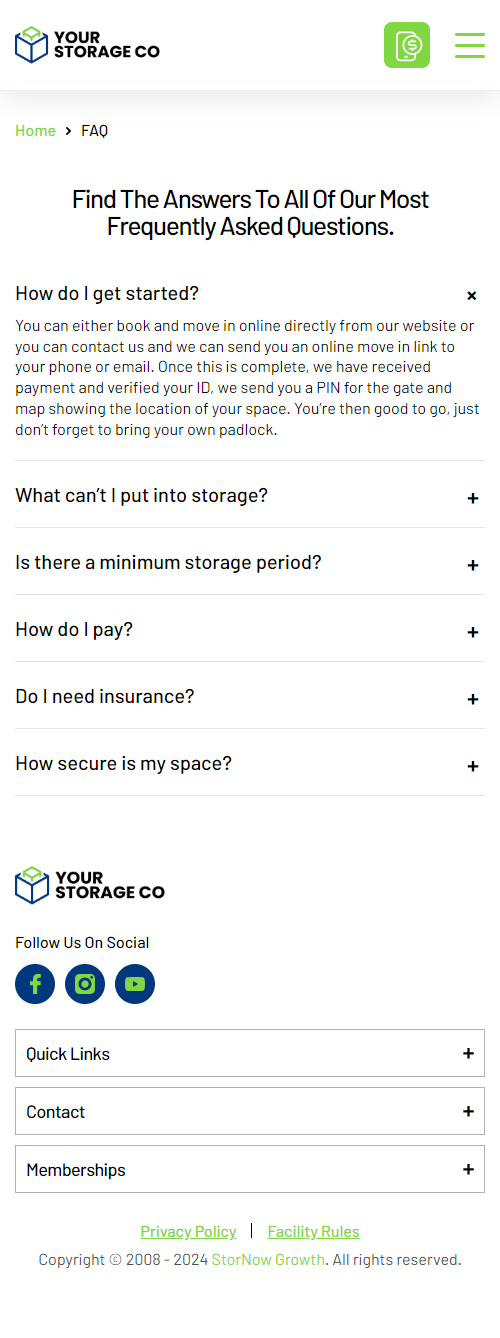Follow the StorNow Growth copyright link
The image size is (500, 1338).
click(268, 1260)
